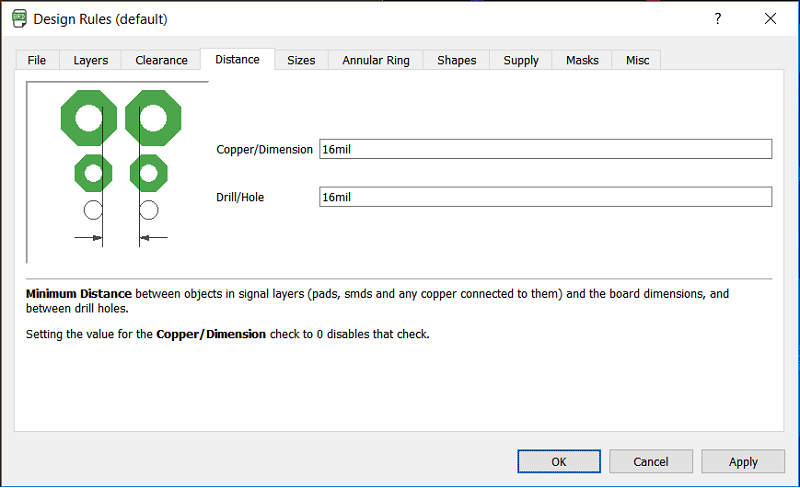Click the help question mark button

717,19
